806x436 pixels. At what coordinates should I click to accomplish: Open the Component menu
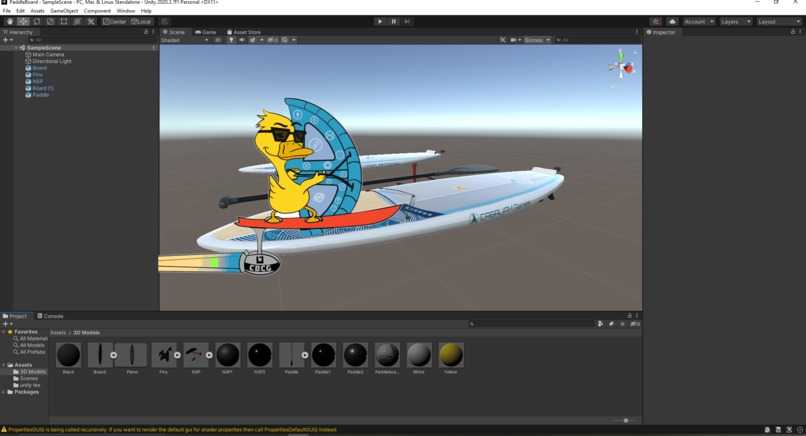pos(97,11)
